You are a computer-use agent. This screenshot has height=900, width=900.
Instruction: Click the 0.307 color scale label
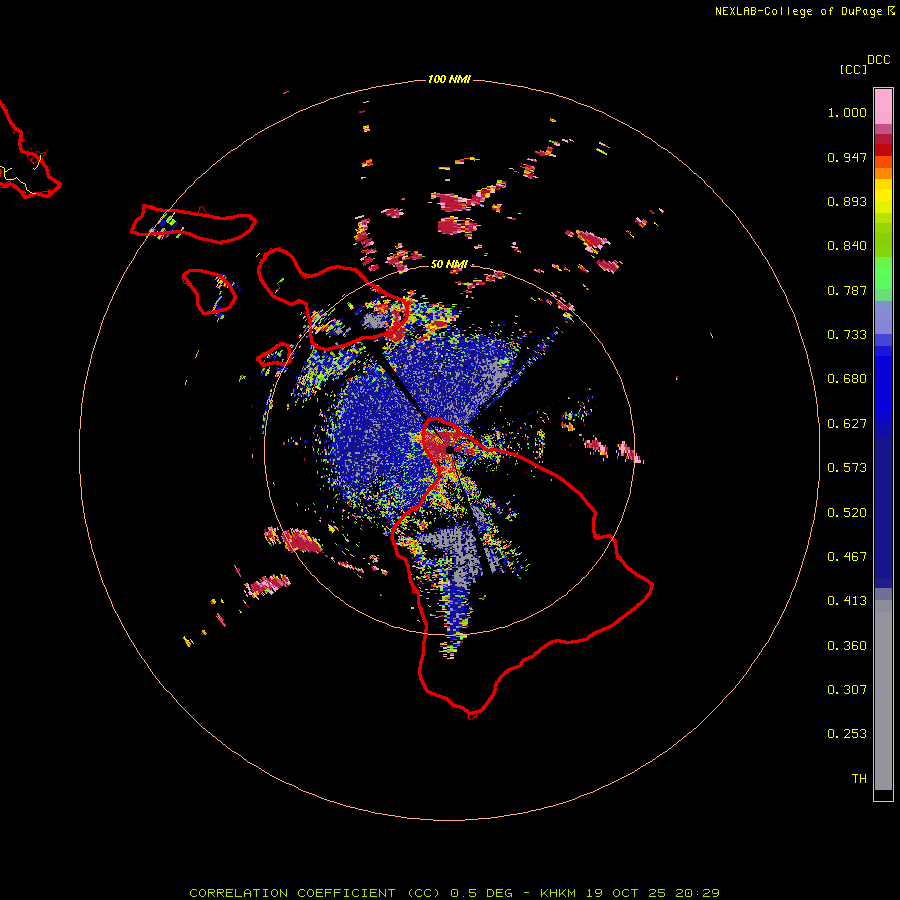click(847, 690)
